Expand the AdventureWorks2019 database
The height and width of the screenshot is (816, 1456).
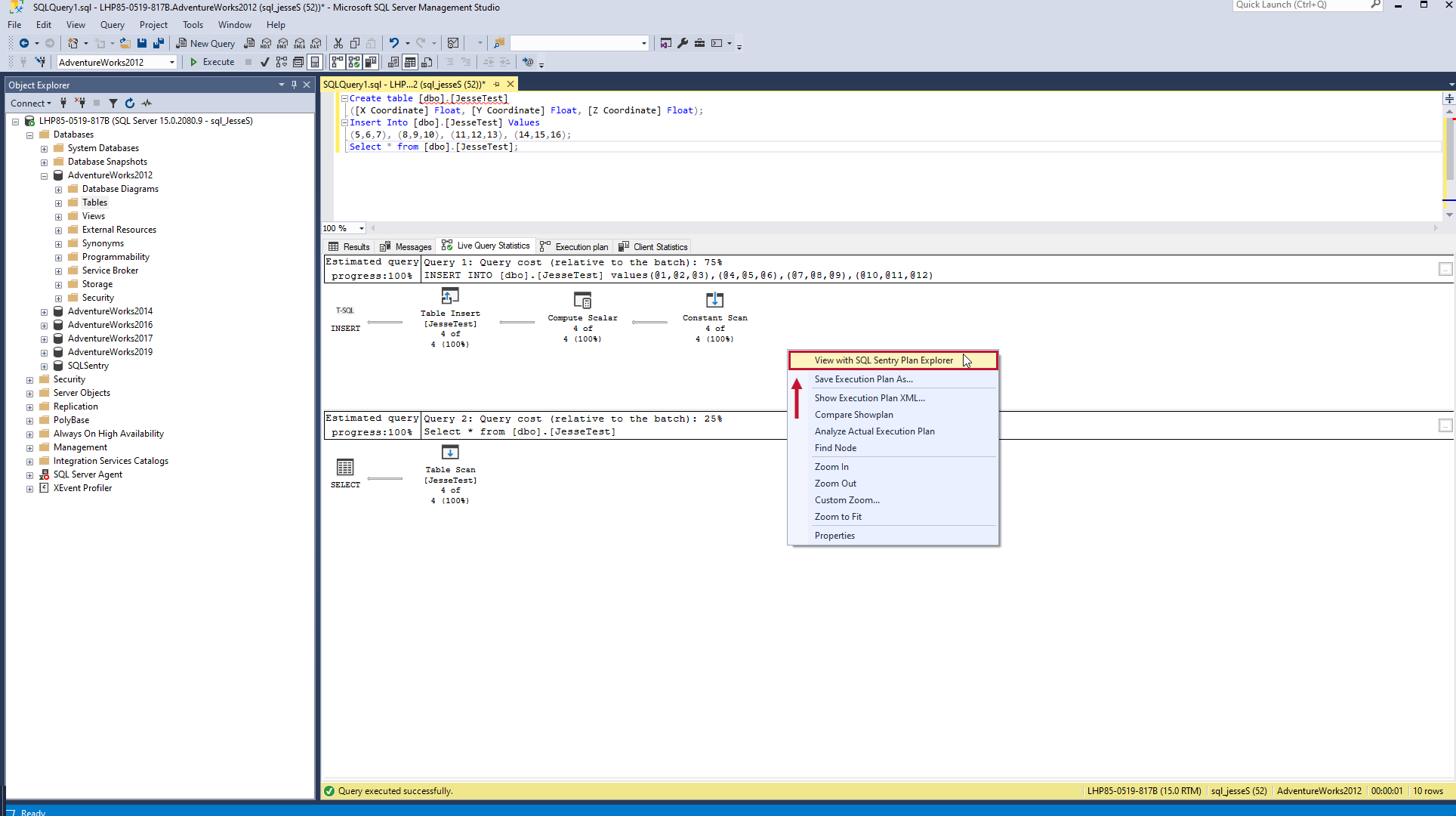[44, 352]
